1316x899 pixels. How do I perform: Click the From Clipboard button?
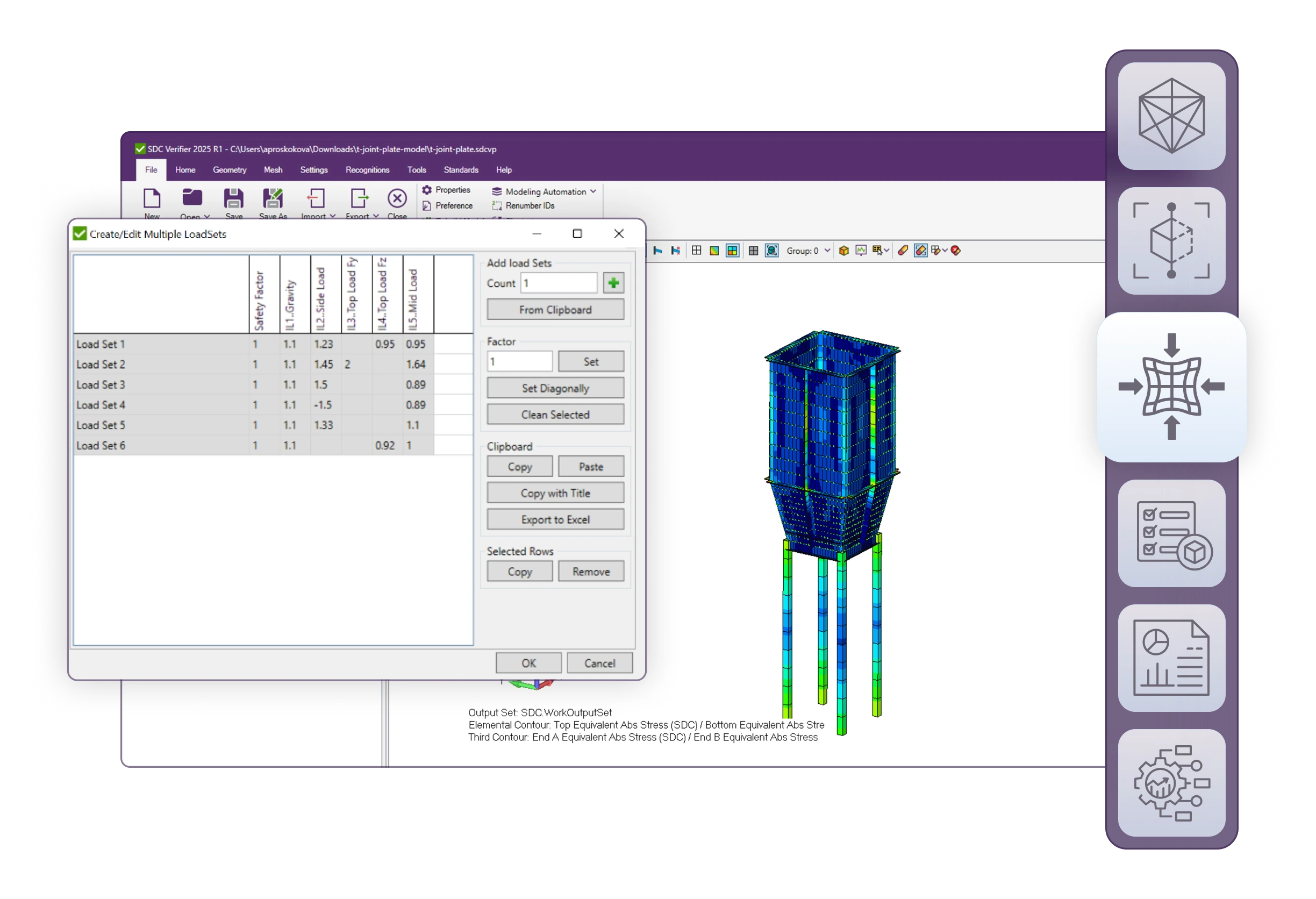[x=555, y=310]
